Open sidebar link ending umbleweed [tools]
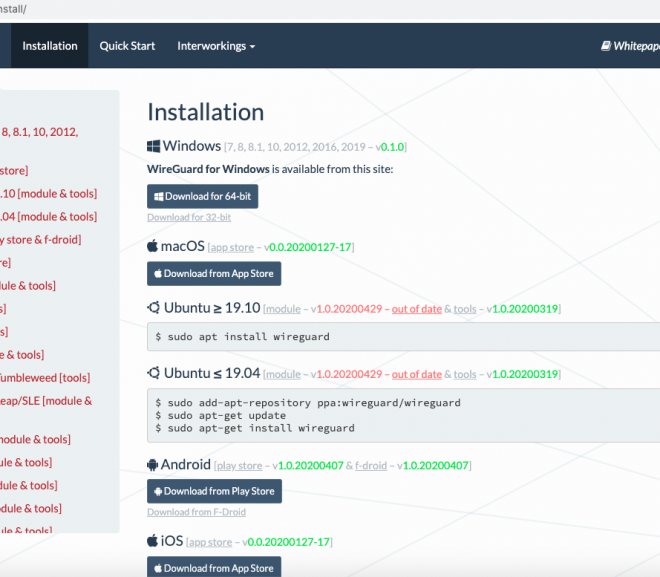 point(45,378)
